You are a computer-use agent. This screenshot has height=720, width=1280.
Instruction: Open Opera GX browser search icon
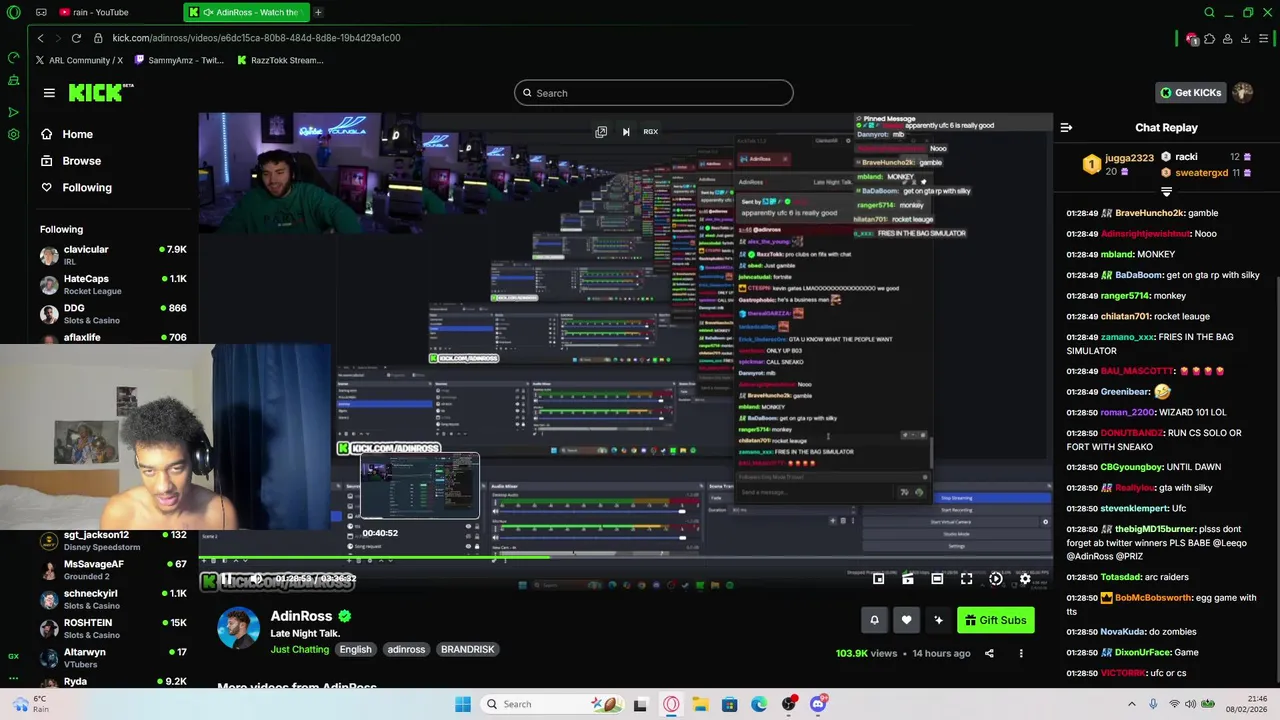(x=1209, y=12)
